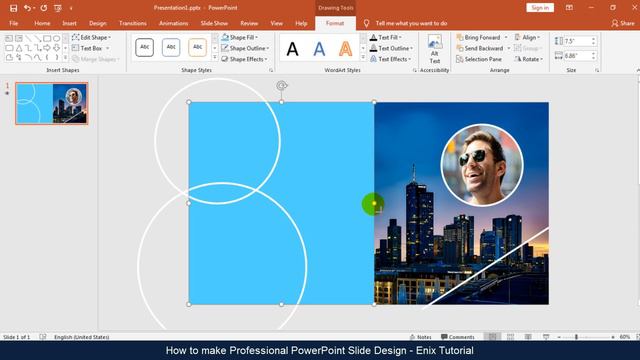Open Edit Shape dropdown
The image size is (640, 360).
pyautogui.click(x=91, y=38)
